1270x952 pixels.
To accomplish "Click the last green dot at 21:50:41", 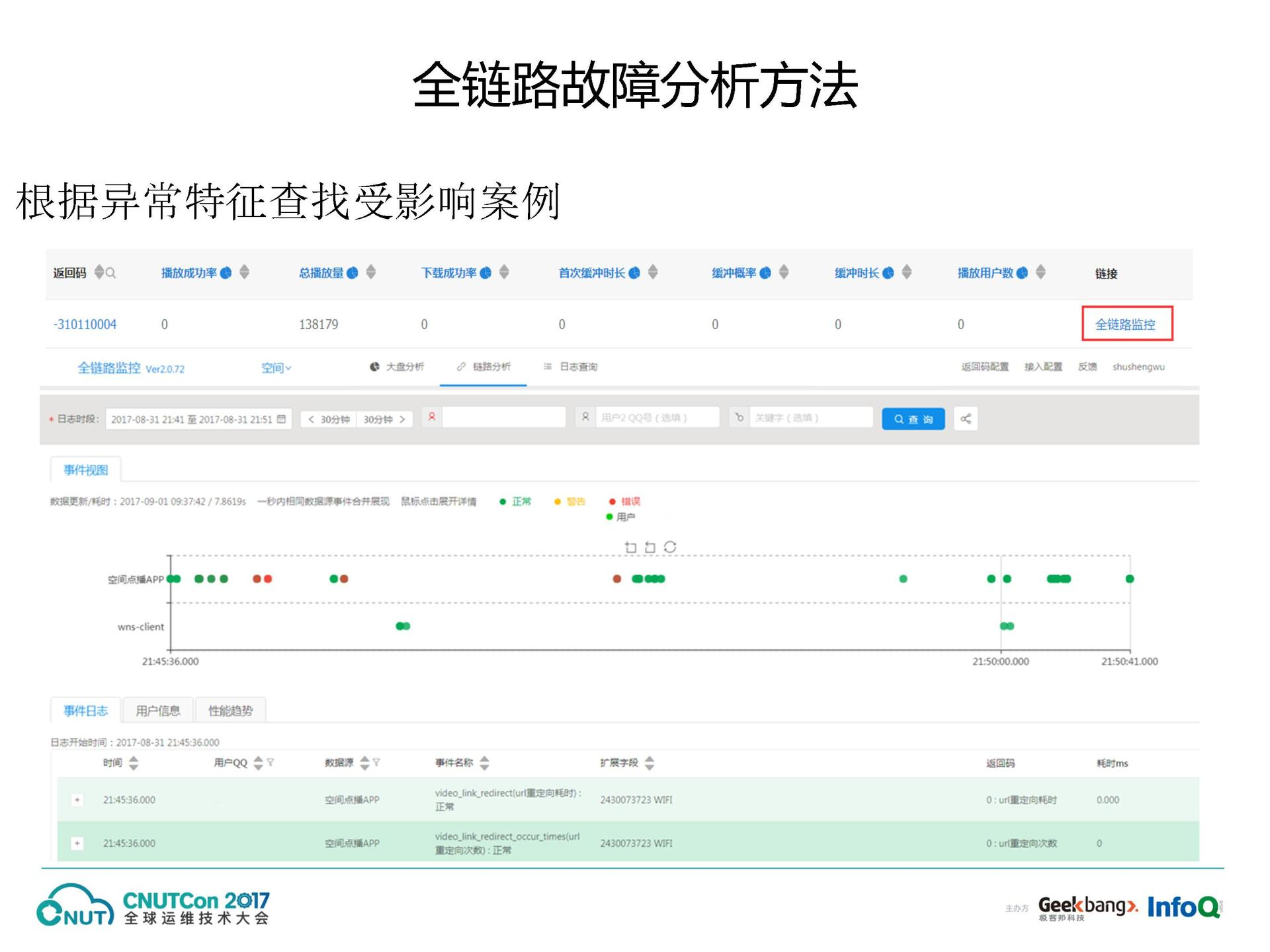I will point(1130,578).
